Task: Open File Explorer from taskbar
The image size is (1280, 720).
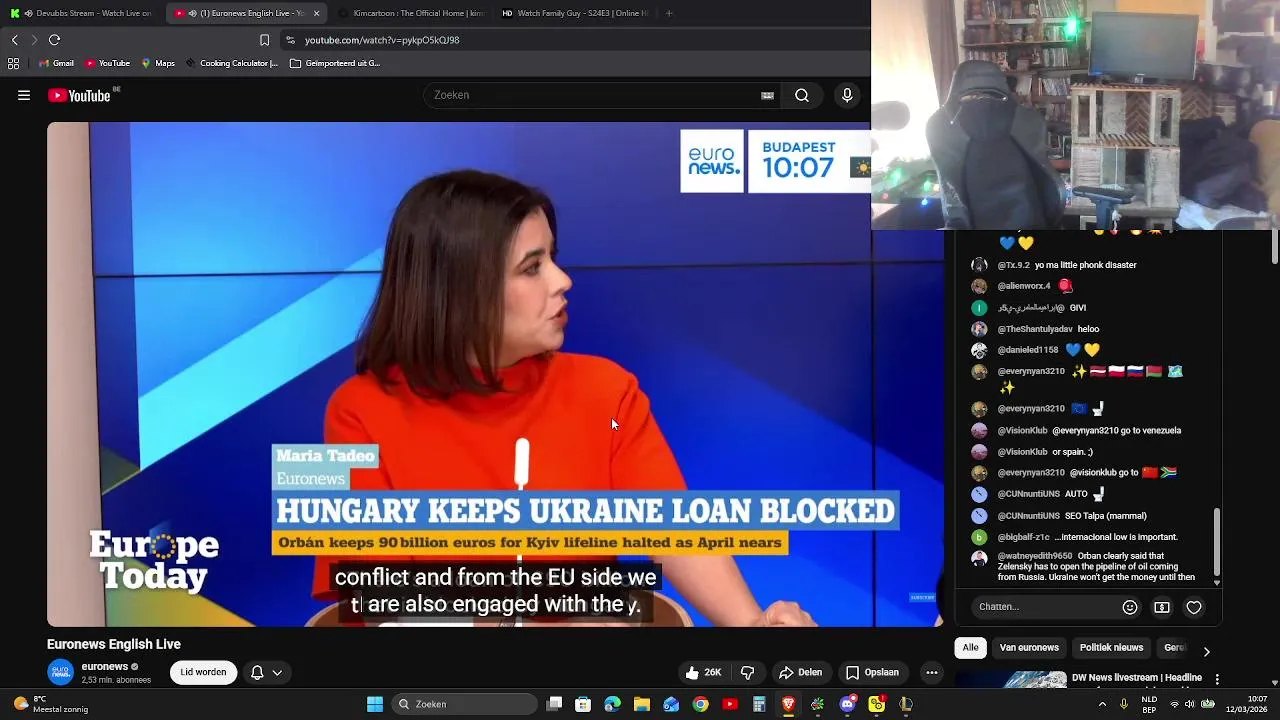Action: click(x=642, y=704)
